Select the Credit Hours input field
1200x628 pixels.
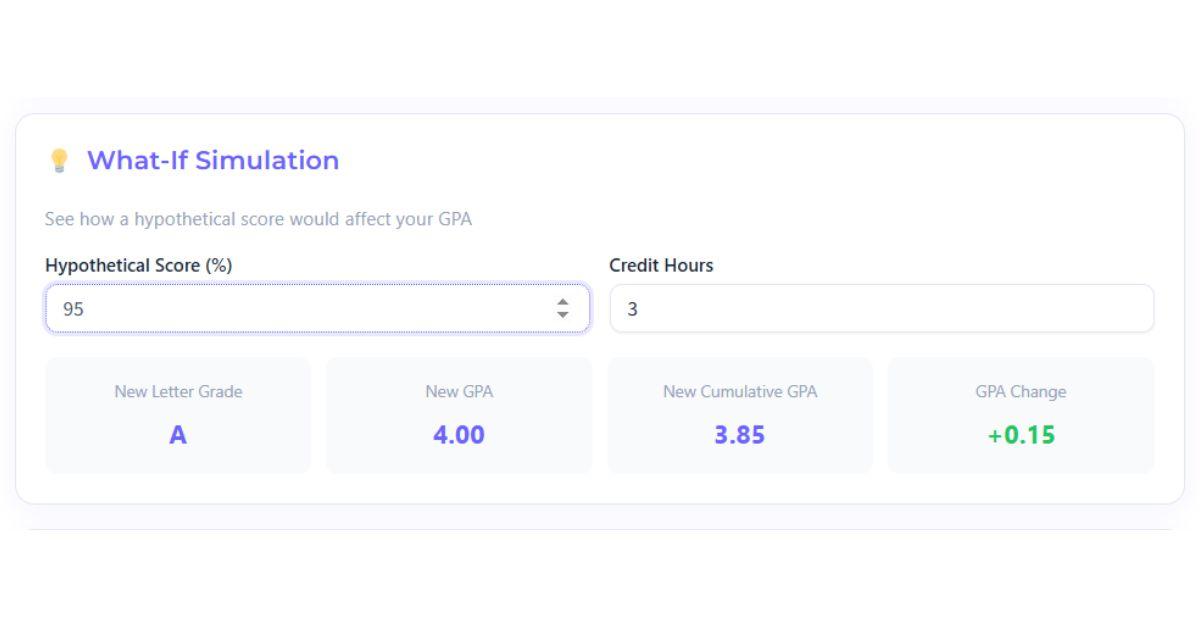[x=880, y=307]
